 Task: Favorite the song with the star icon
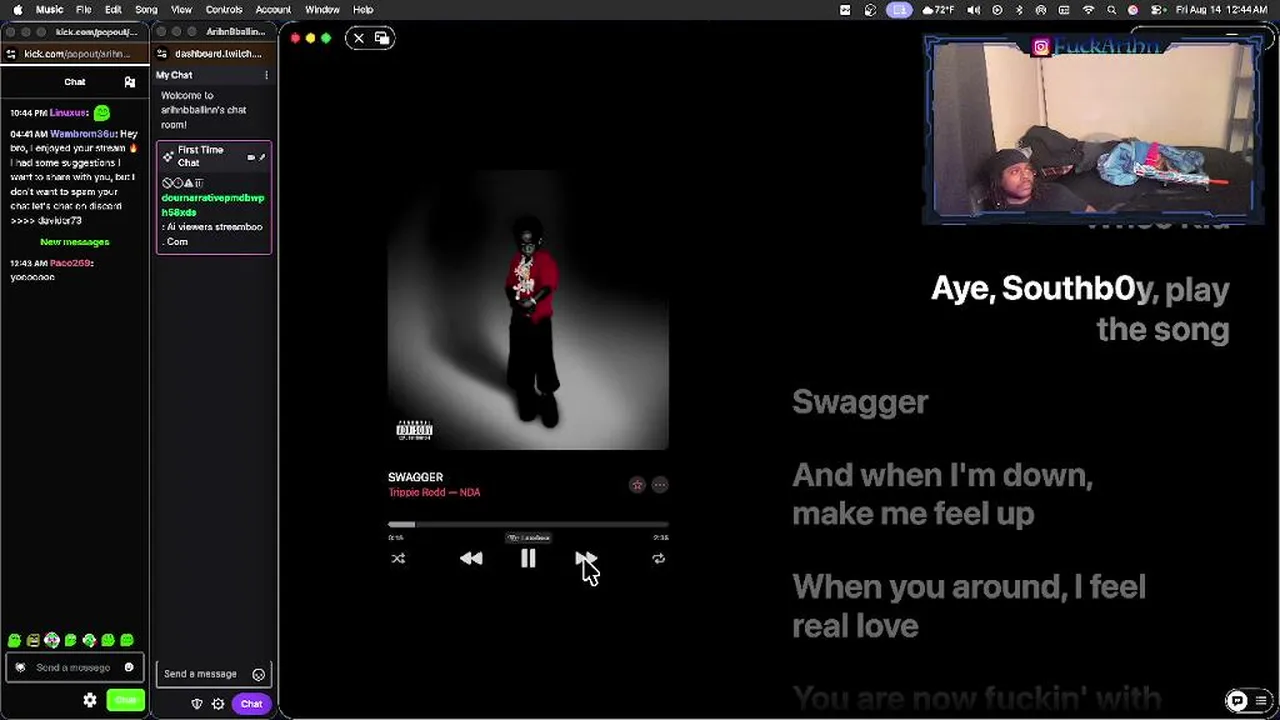637,485
